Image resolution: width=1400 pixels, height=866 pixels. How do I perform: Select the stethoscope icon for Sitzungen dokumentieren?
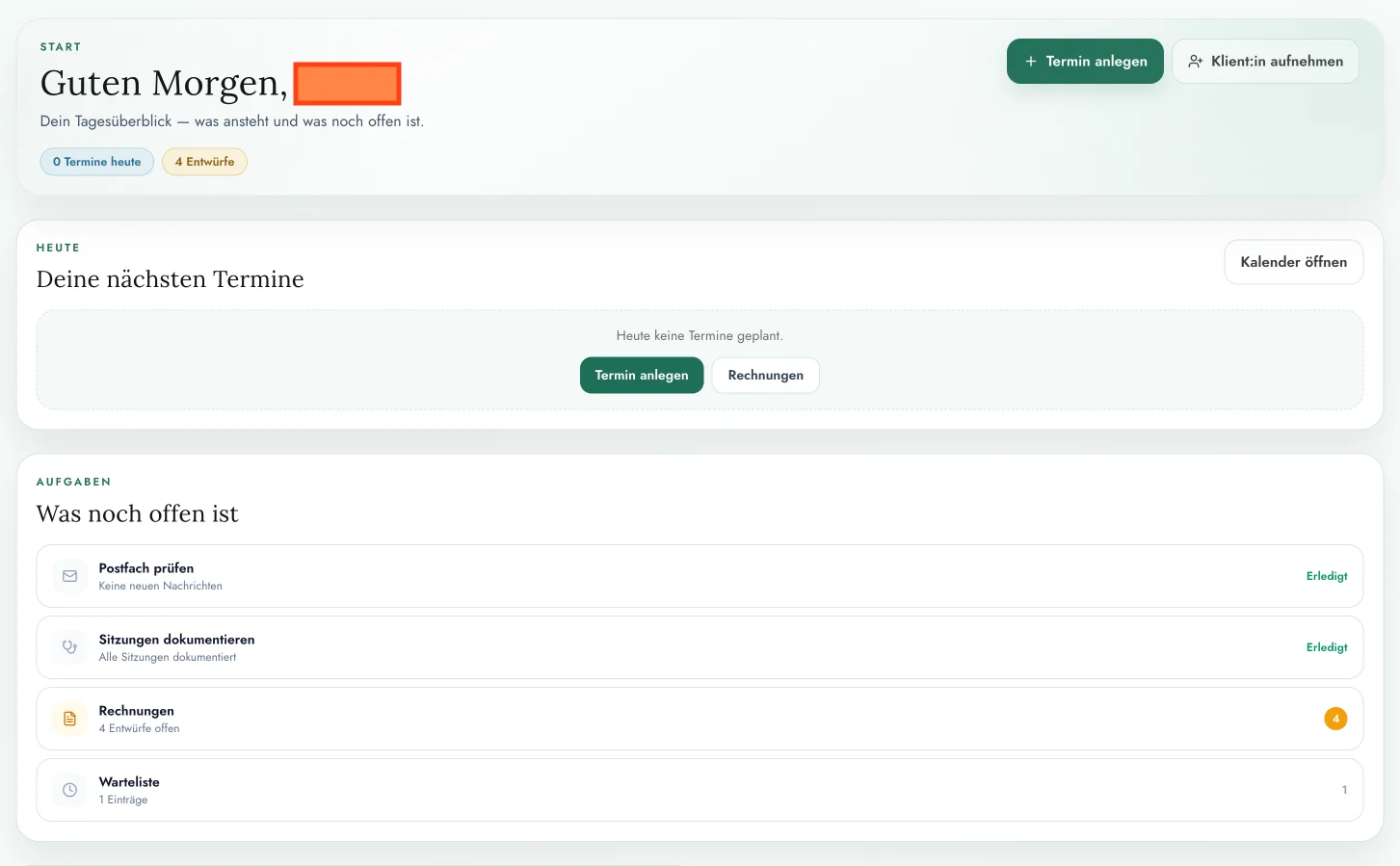68,646
